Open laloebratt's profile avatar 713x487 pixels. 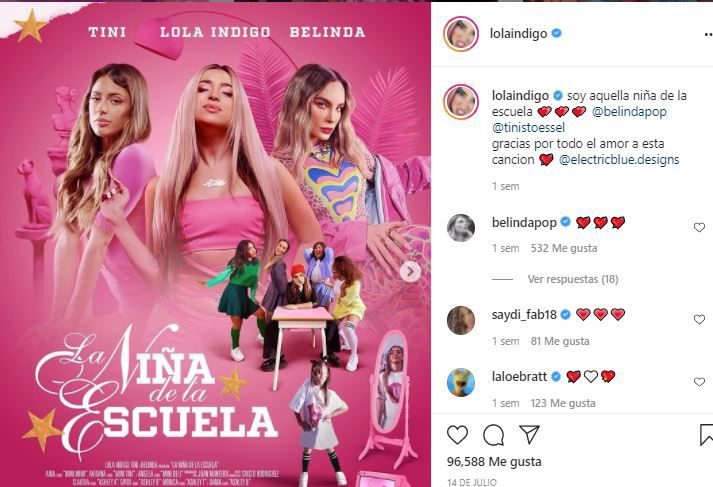pyautogui.click(x=461, y=382)
